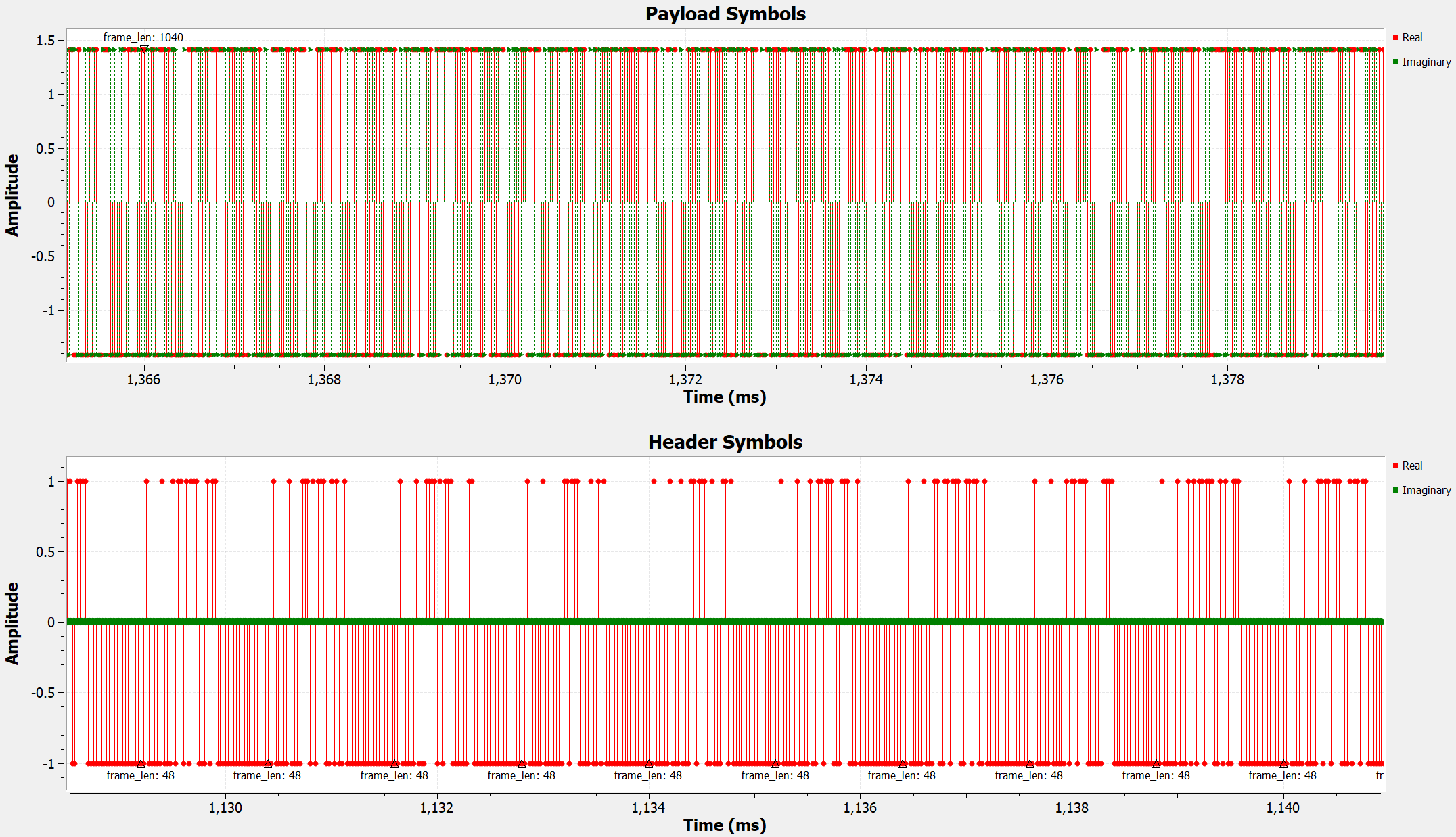The width and height of the screenshot is (1456, 837).
Task: Toggle the Real legend entry in Payload Symbols
Action: pyautogui.click(x=1411, y=38)
